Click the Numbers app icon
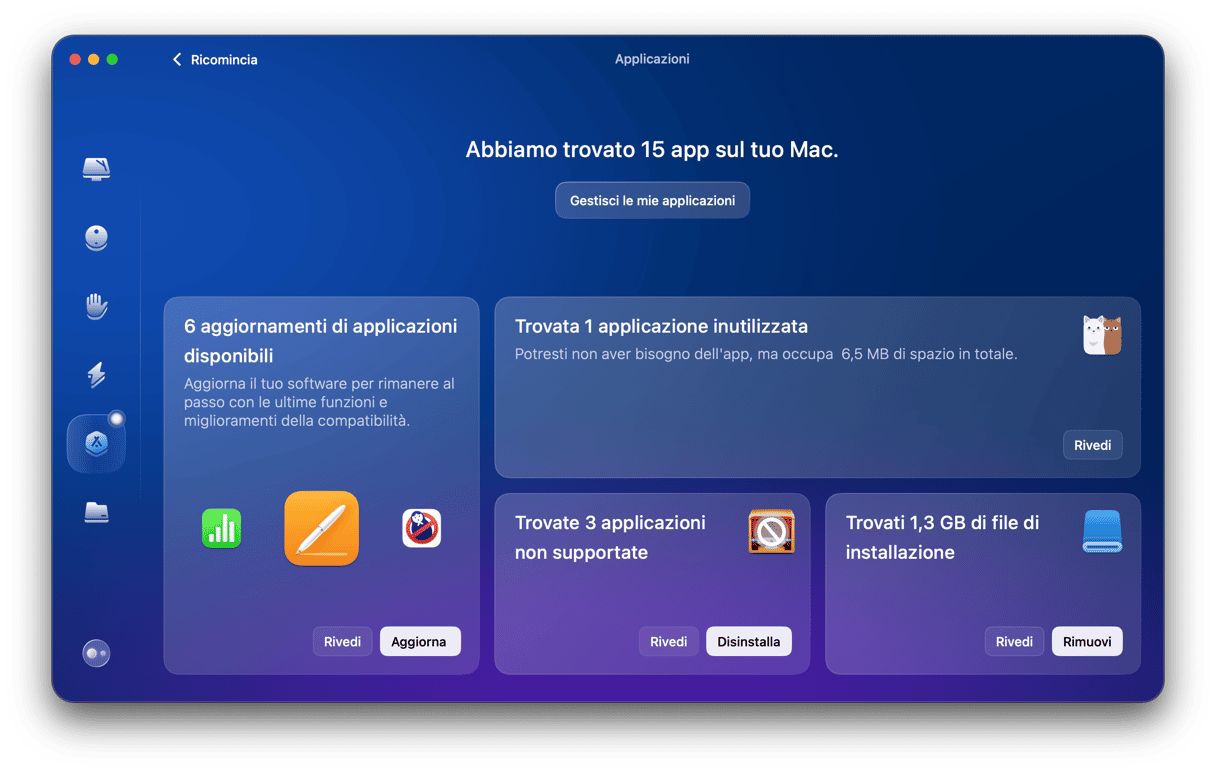The image size is (1216, 771). 221,528
